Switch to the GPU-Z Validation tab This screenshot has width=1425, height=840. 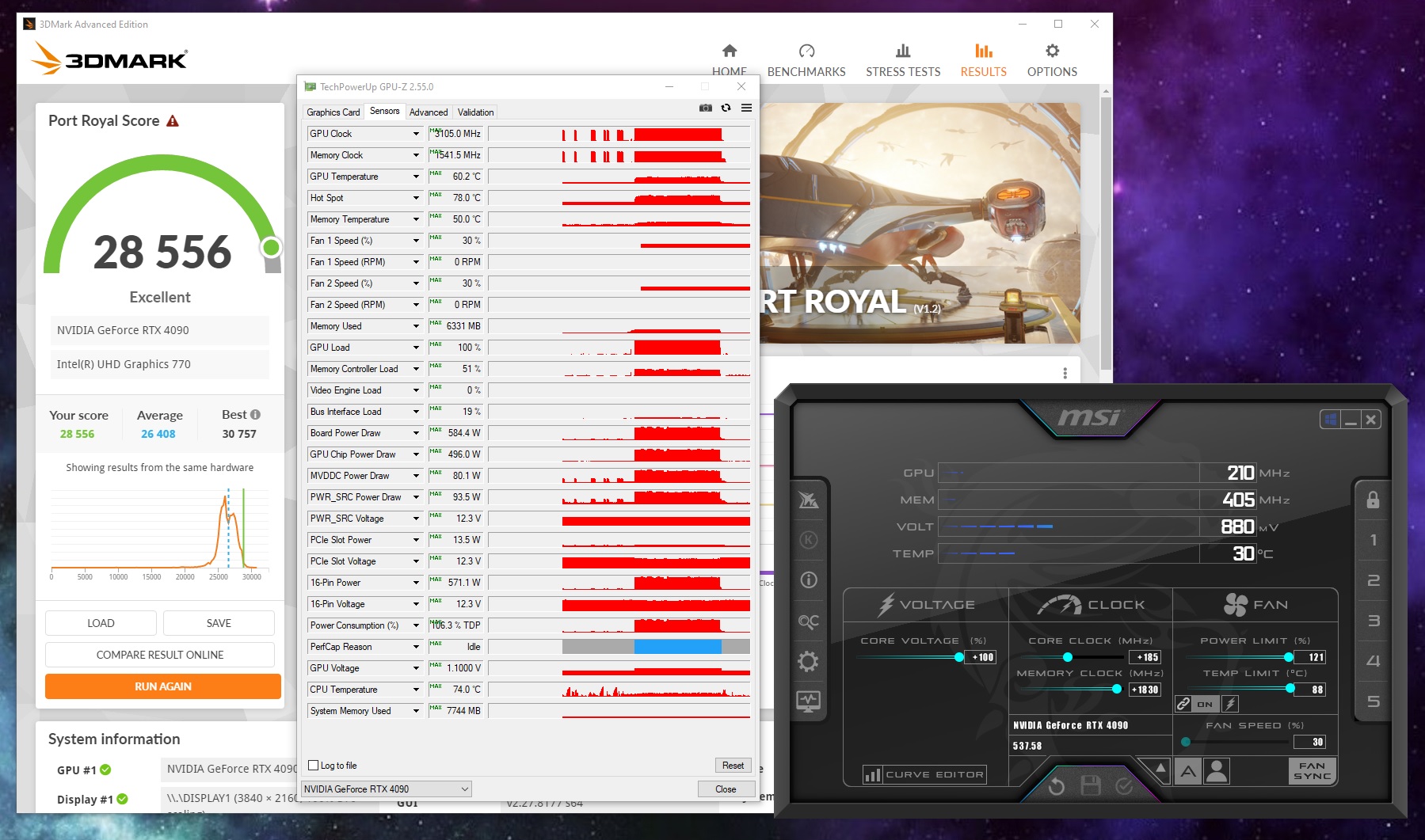(475, 112)
